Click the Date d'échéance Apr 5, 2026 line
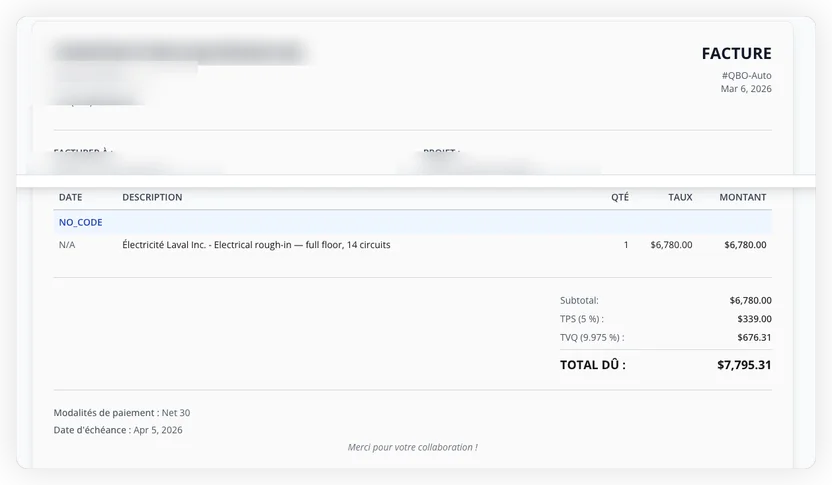Viewport: 832px width, 485px height. pyautogui.click(x=118, y=430)
